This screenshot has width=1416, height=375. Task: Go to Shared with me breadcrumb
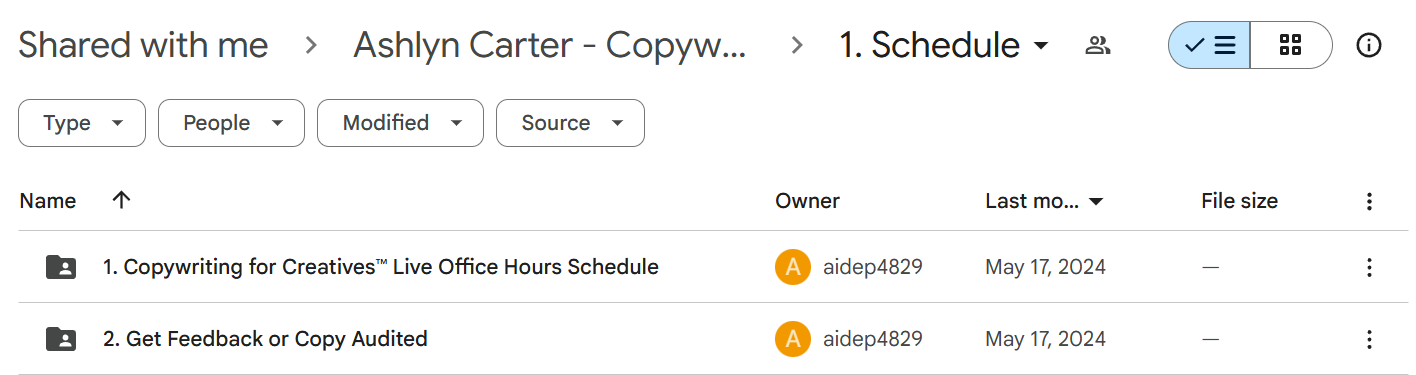click(143, 45)
